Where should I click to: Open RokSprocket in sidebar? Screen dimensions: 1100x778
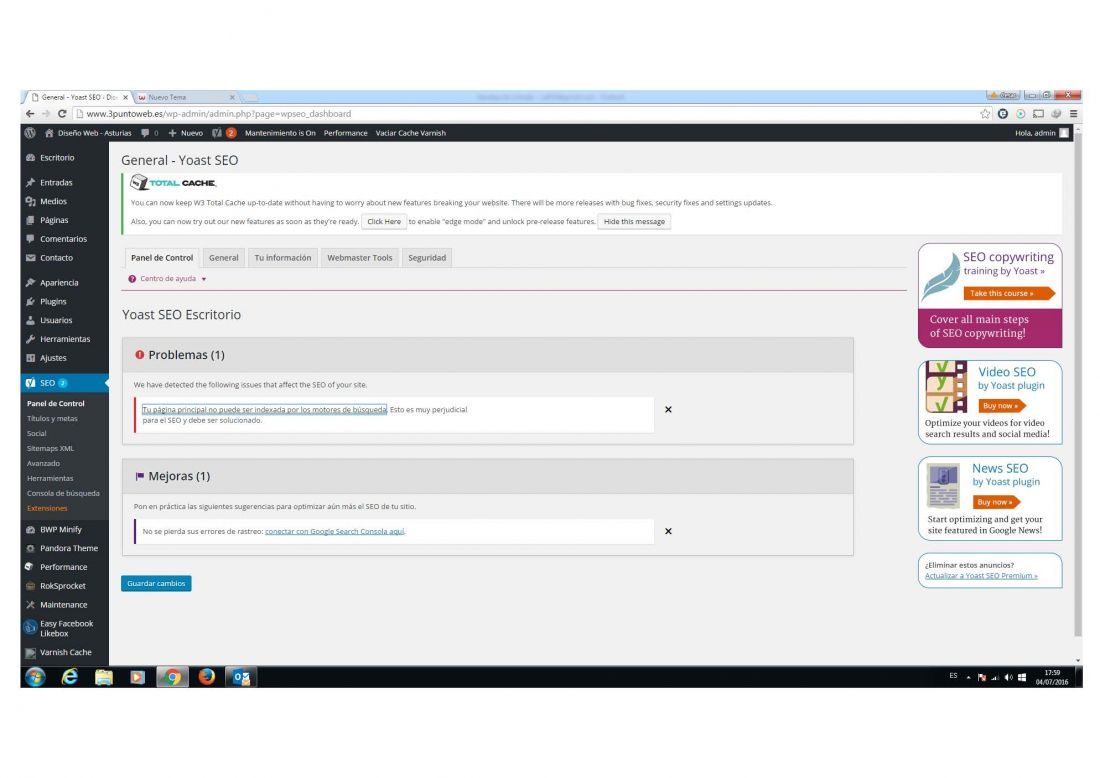pos(65,586)
